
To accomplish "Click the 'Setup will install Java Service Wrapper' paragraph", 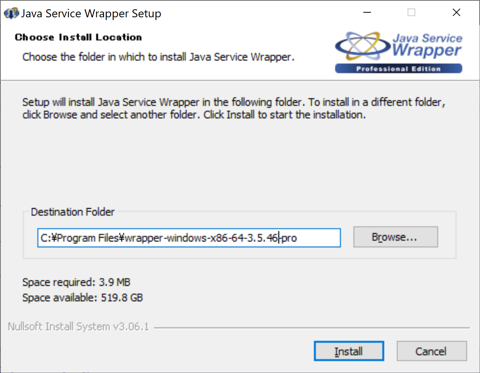I will [234, 108].
